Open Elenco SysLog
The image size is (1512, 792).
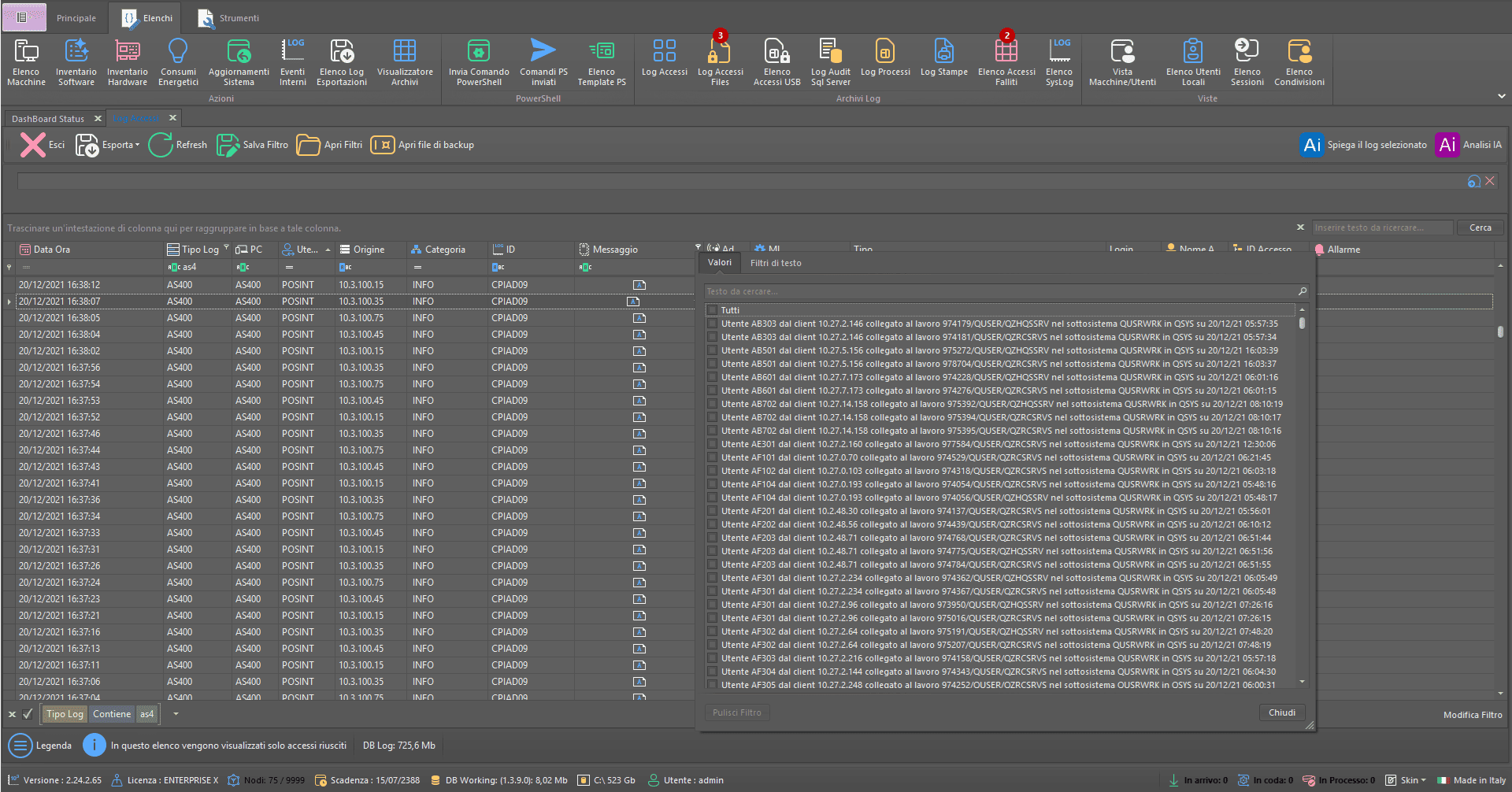[1059, 62]
